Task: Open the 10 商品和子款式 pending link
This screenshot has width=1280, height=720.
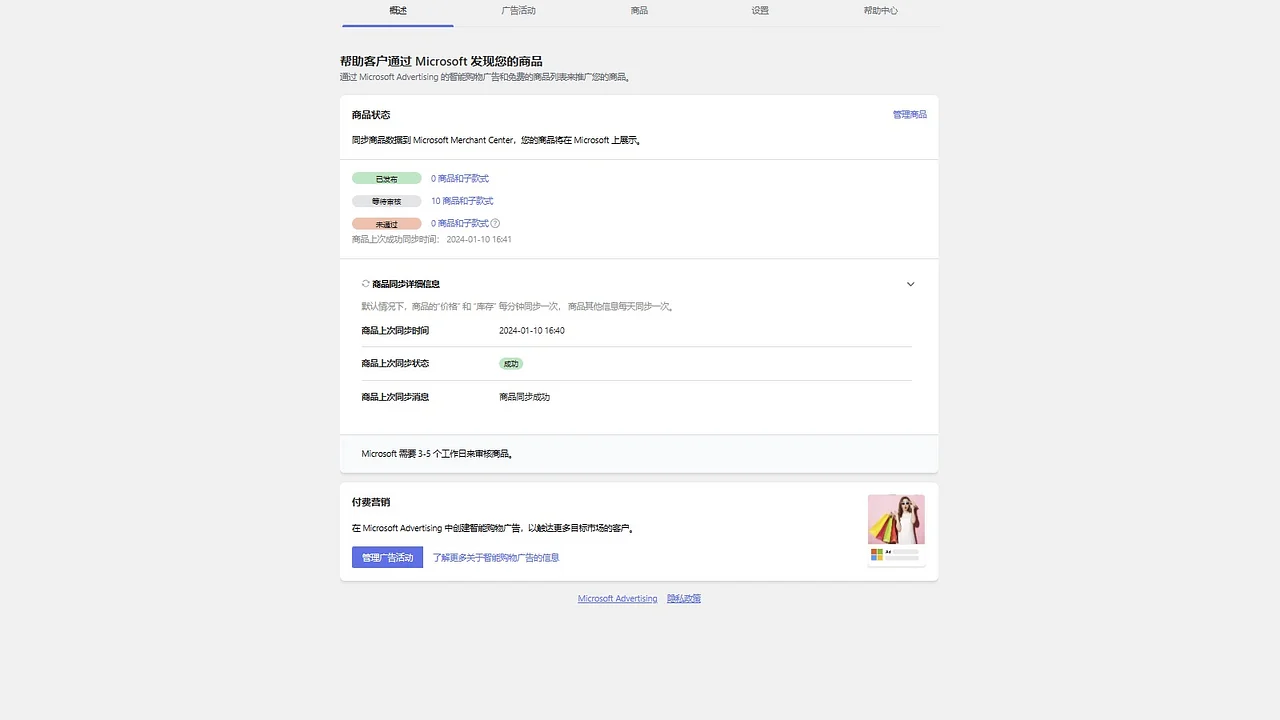Action: (462, 201)
